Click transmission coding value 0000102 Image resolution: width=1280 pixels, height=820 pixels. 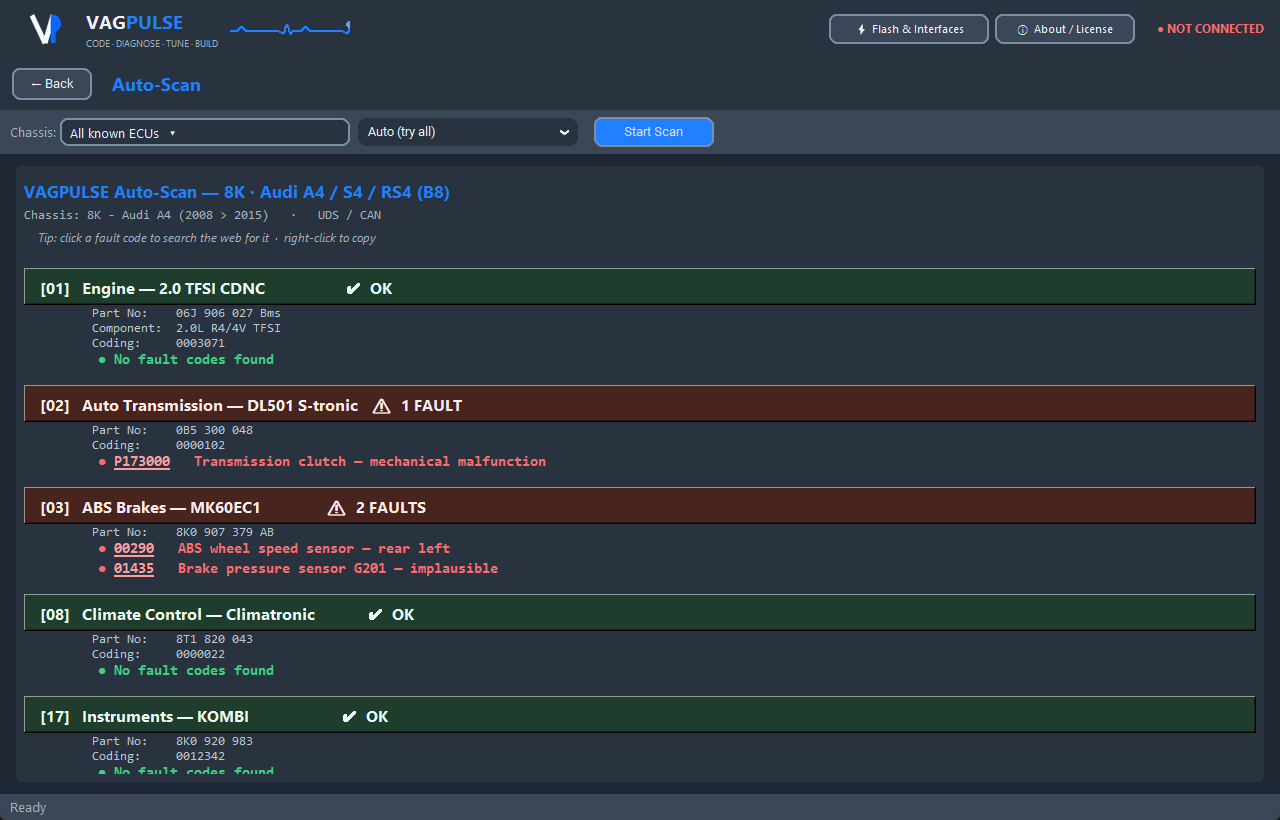point(200,445)
